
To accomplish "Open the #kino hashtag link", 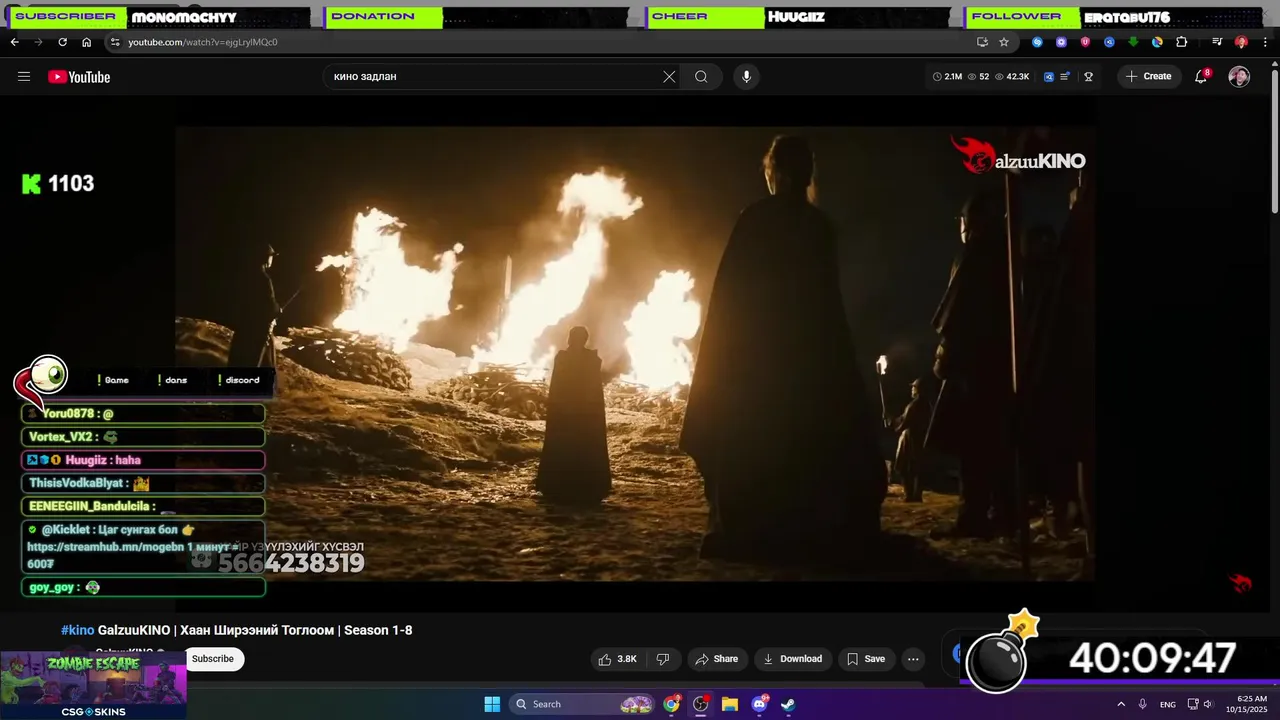I will tap(77, 630).
